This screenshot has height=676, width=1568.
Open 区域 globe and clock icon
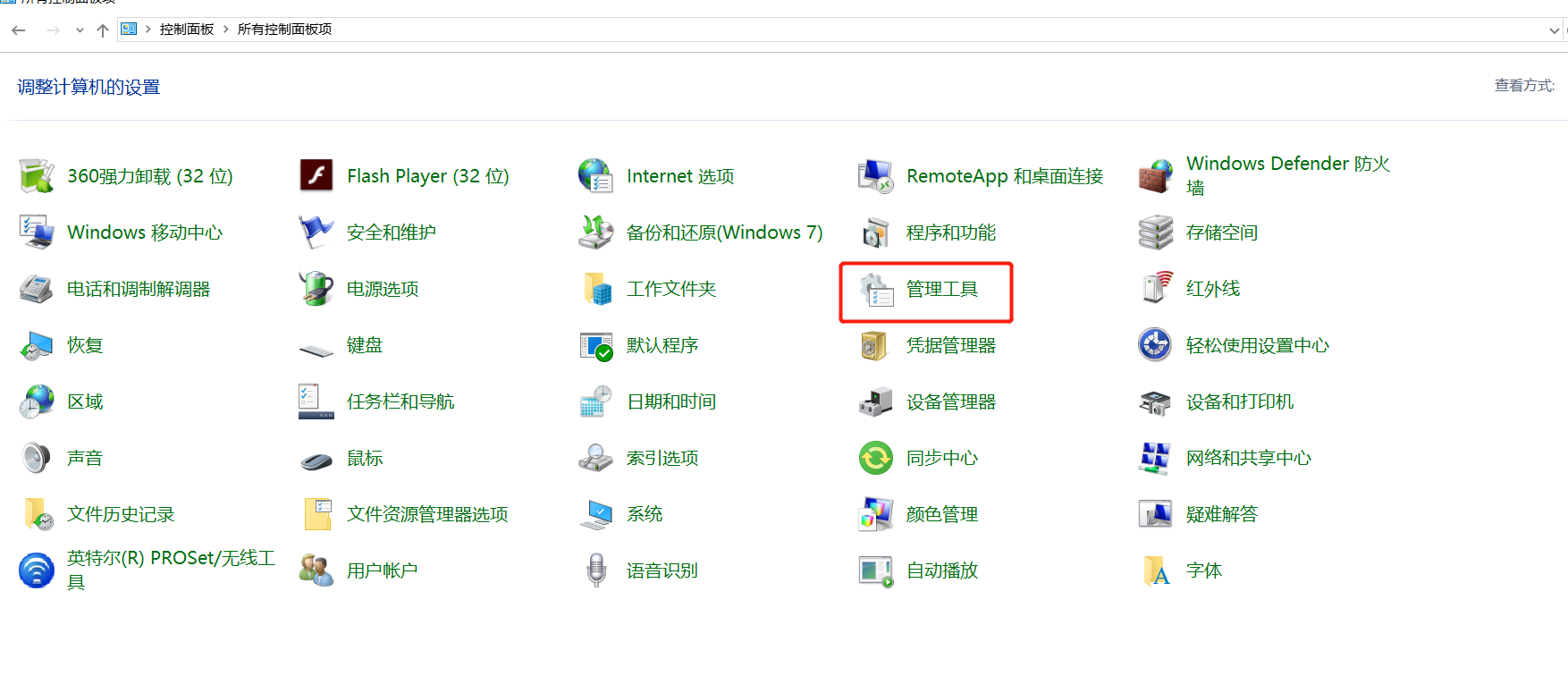tap(37, 401)
